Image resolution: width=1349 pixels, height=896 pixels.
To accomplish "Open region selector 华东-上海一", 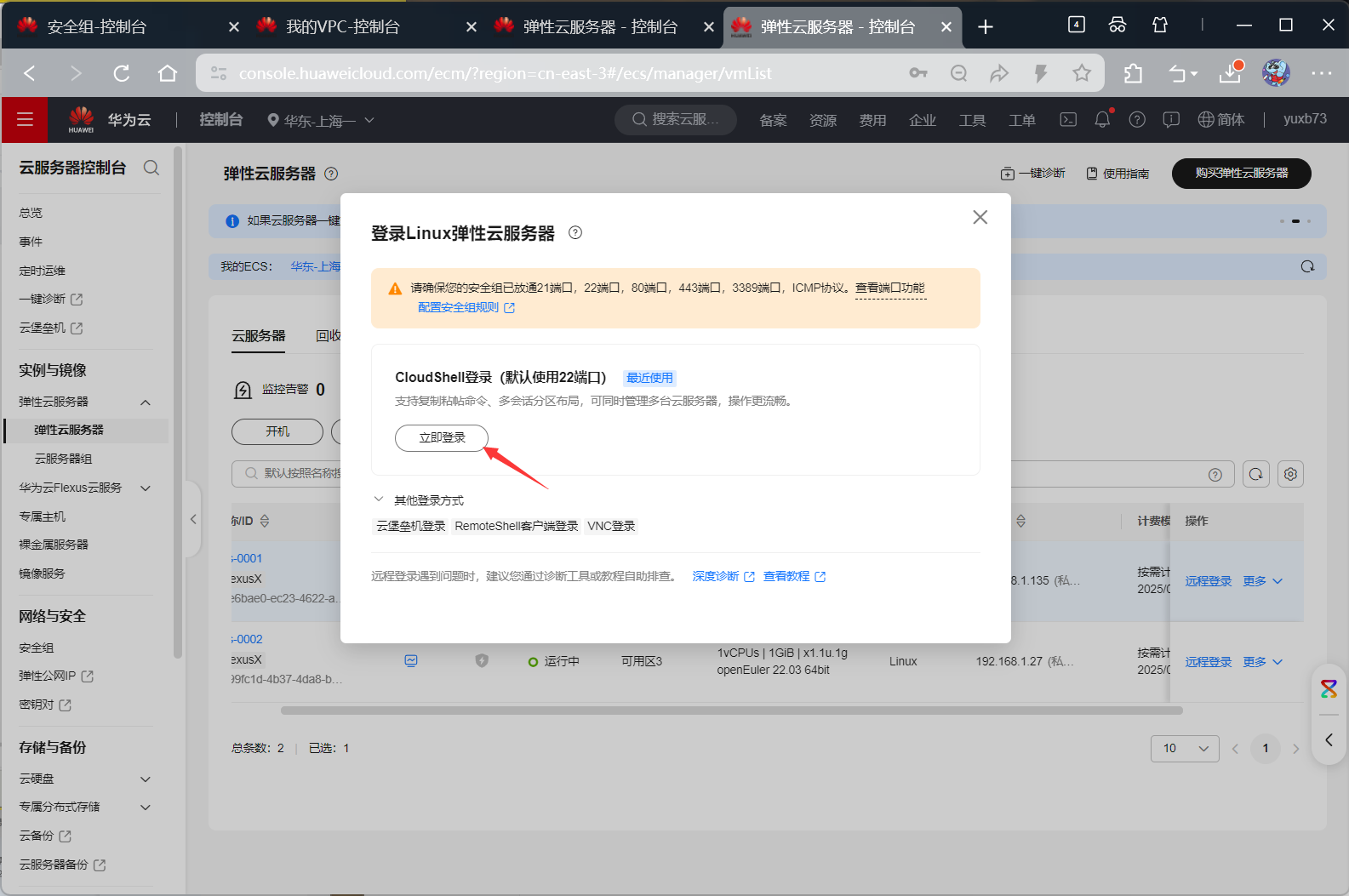I will click(x=320, y=120).
